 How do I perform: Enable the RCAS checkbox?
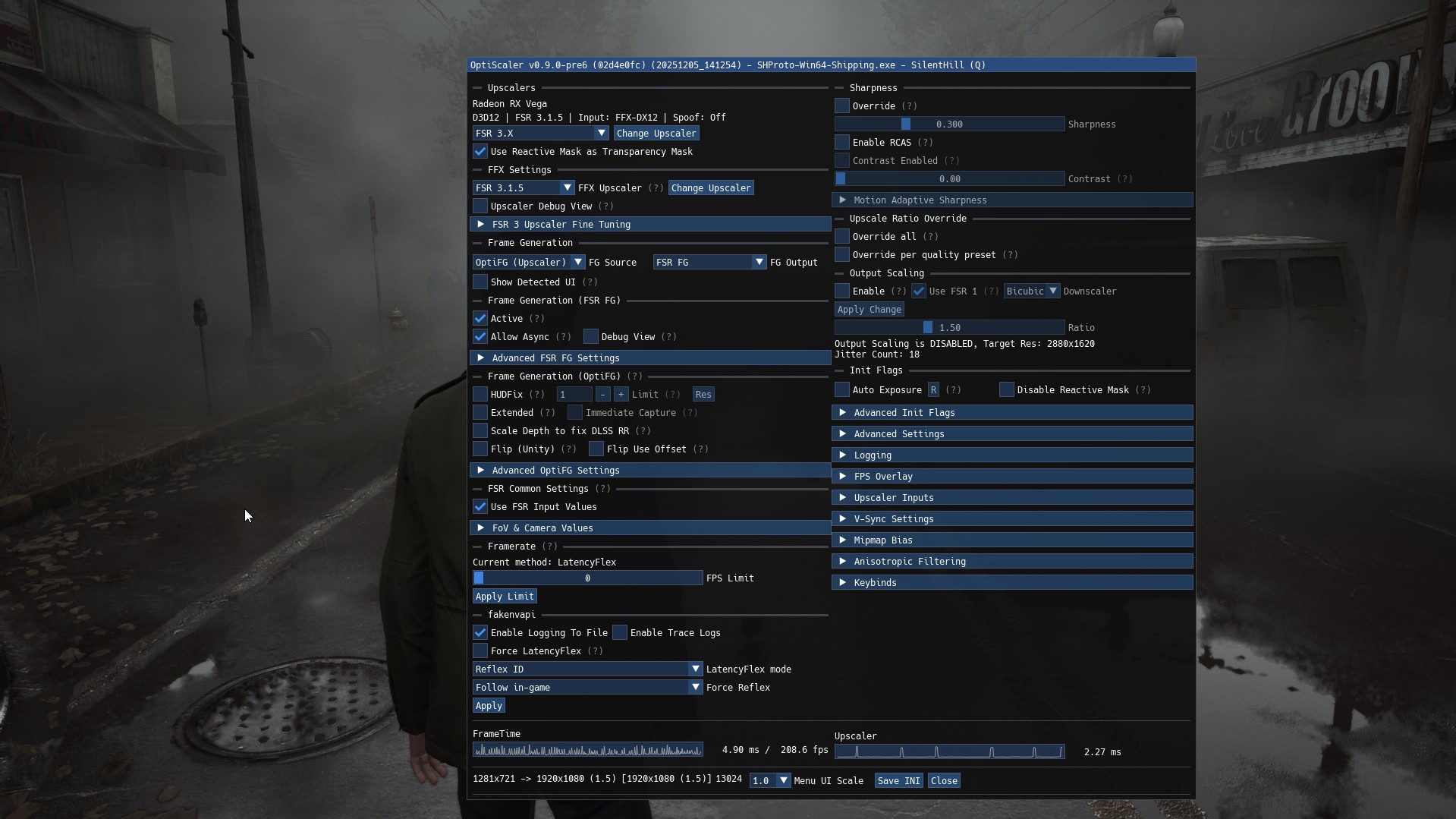(842, 143)
